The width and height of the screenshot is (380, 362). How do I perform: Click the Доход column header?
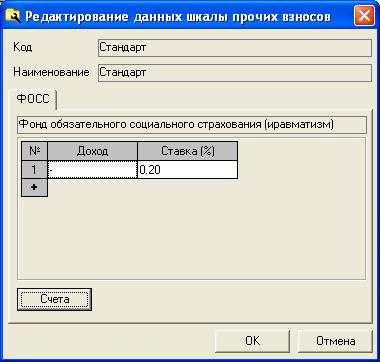click(x=92, y=151)
